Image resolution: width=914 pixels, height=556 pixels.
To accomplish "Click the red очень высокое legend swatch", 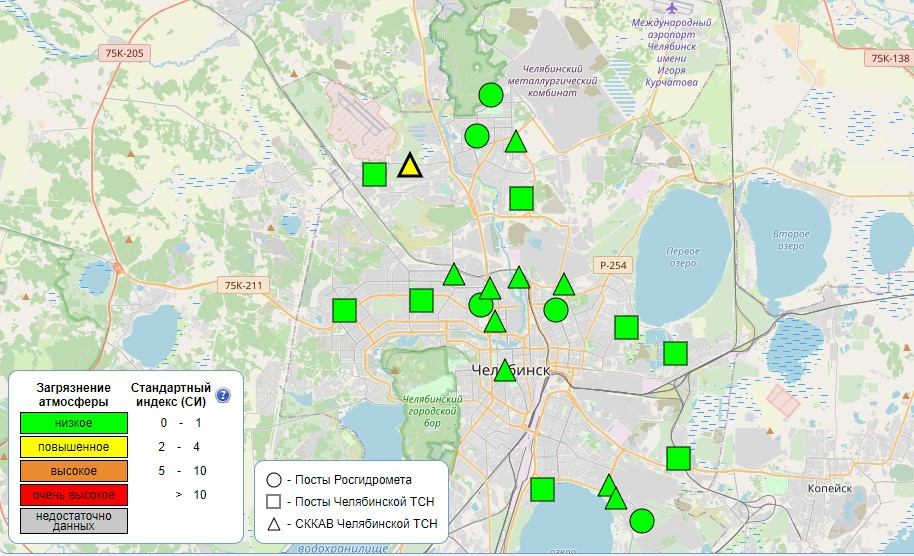I will click(x=74, y=495).
